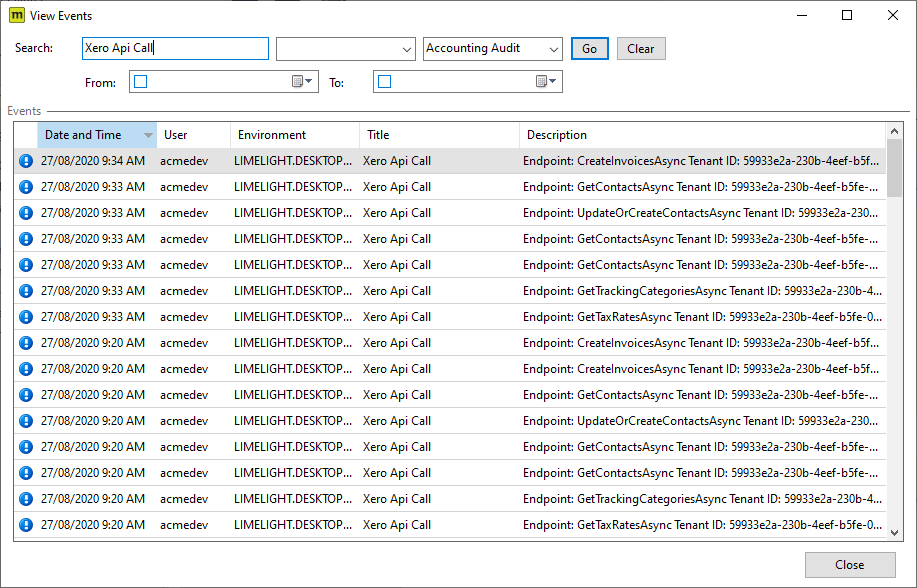This screenshot has height=588, width=917.
Task: Click the Clear button
Action: pos(641,49)
